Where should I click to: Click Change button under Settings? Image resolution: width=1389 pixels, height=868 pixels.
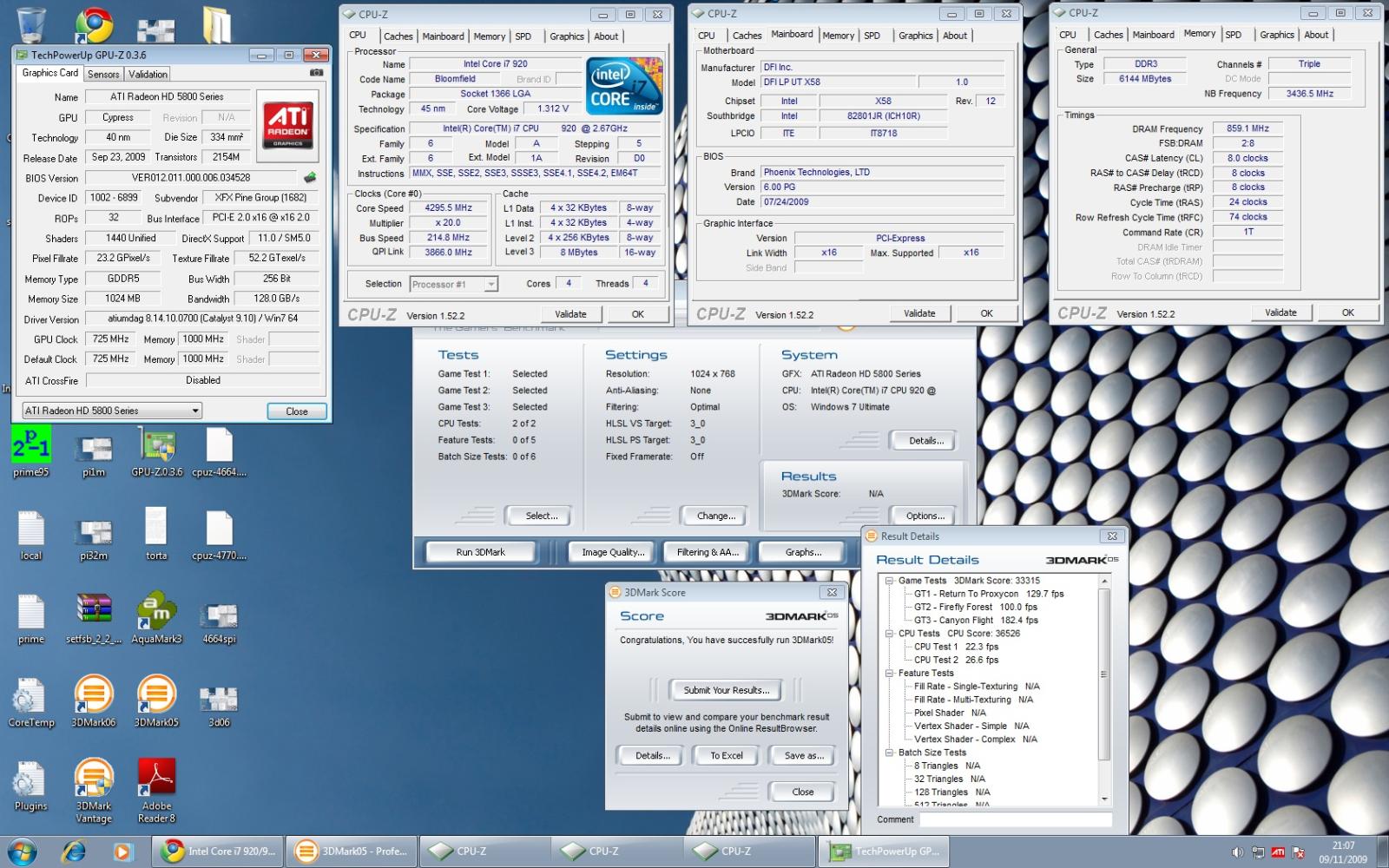(x=716, y=516)
